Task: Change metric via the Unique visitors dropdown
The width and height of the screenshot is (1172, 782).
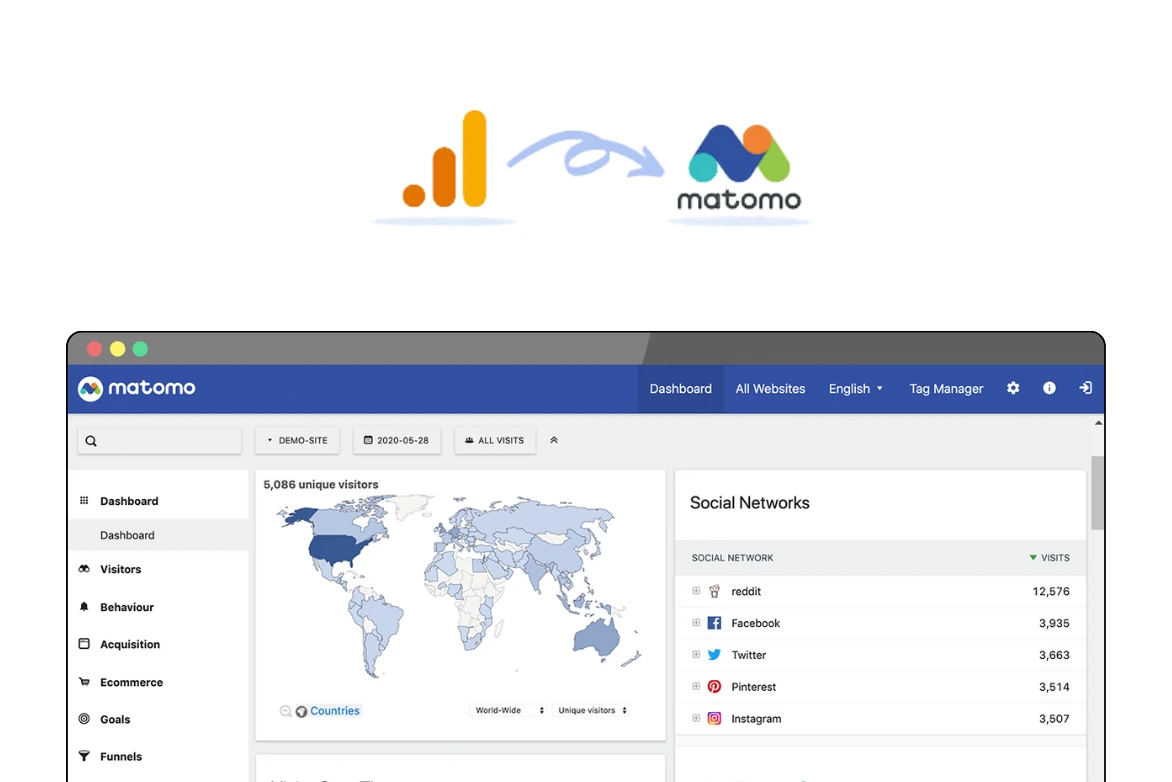Action: (x=591, y=710)
